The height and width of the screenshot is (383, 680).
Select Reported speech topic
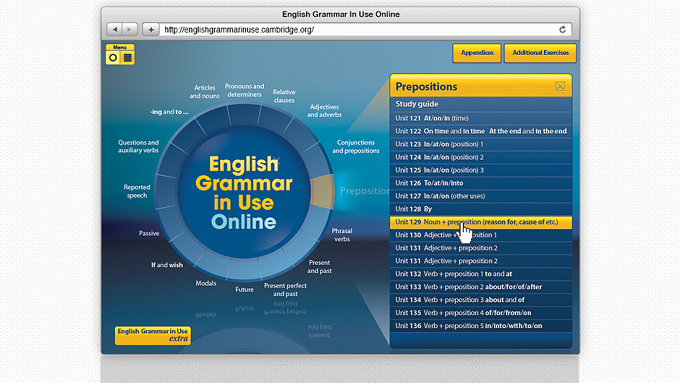[x=137, y=191]
